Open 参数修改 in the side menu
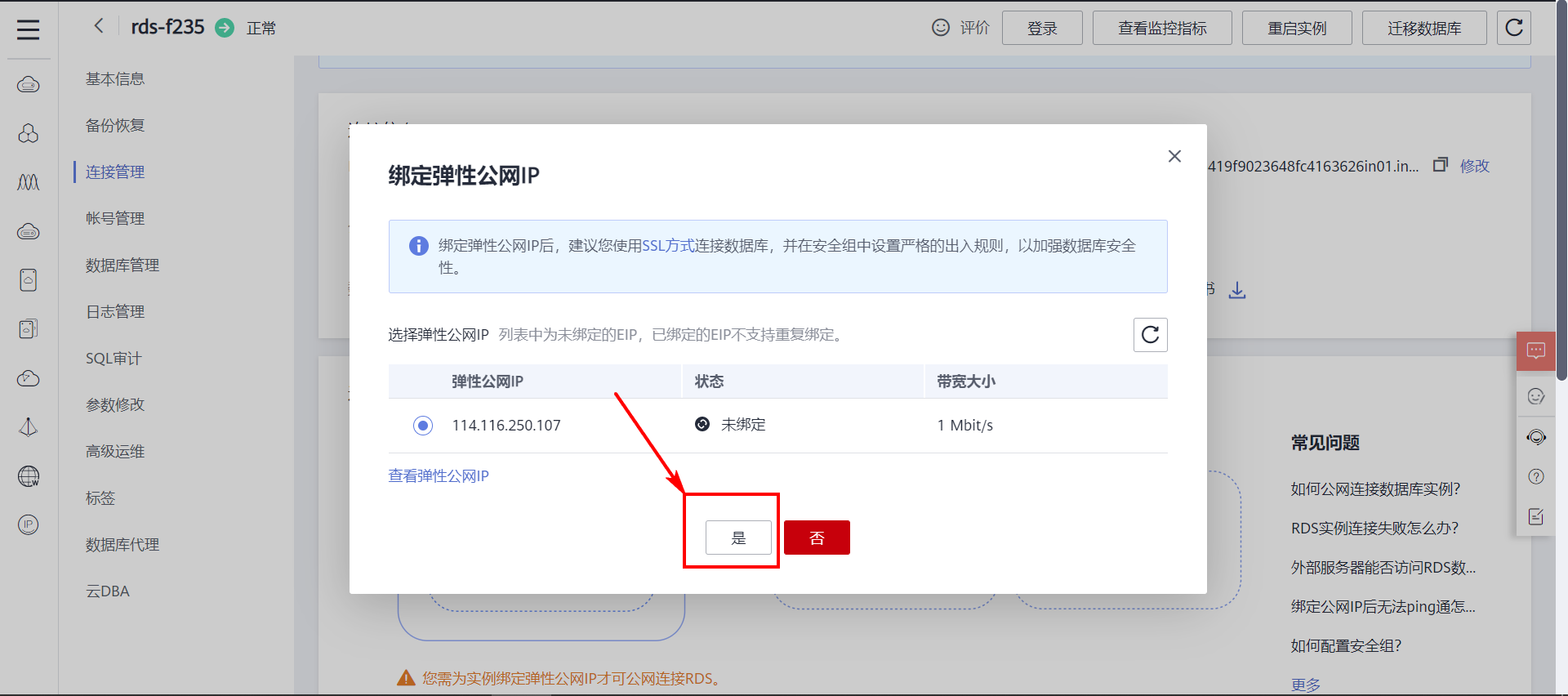Image resolution: width=1568 pixels, height=696 pixels. (115, 405)
